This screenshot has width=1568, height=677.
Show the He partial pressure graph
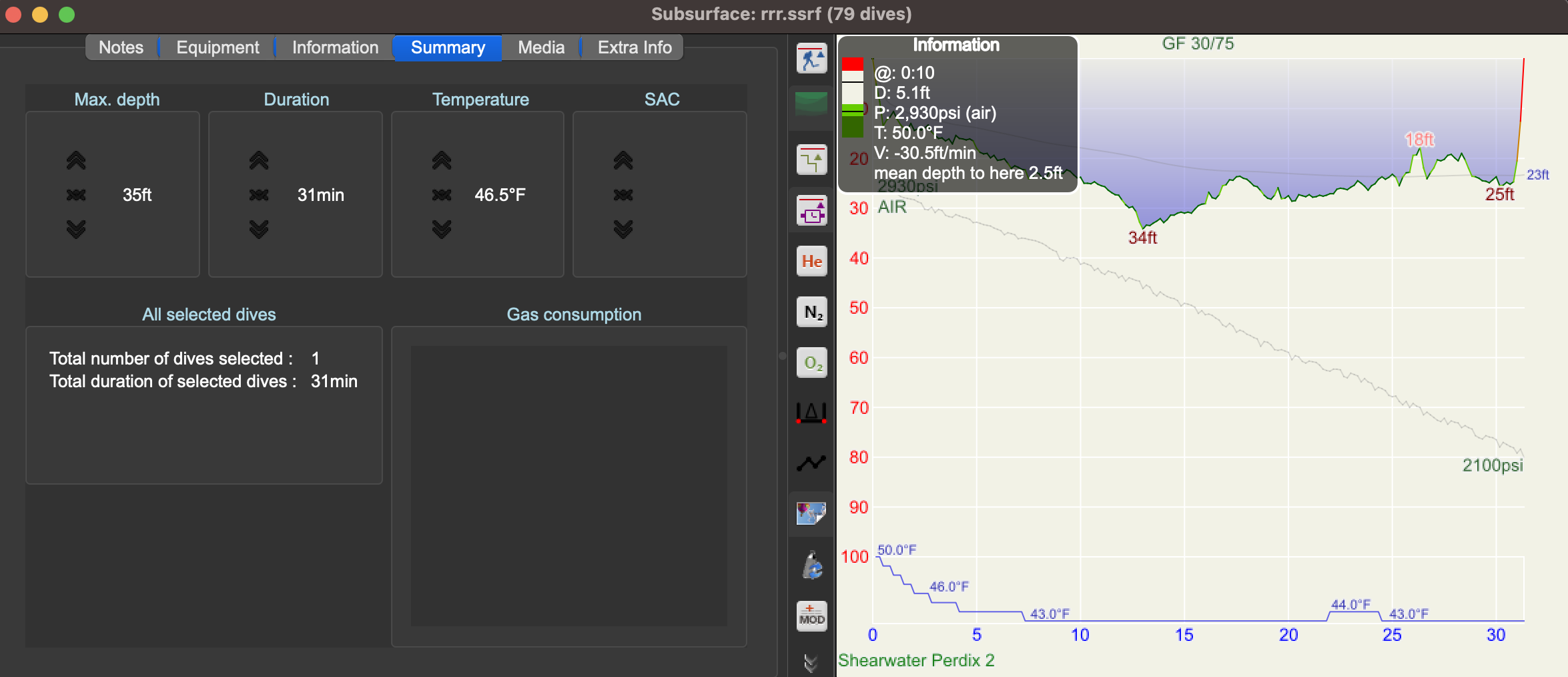pyautogui.click(x=811, y=261)
